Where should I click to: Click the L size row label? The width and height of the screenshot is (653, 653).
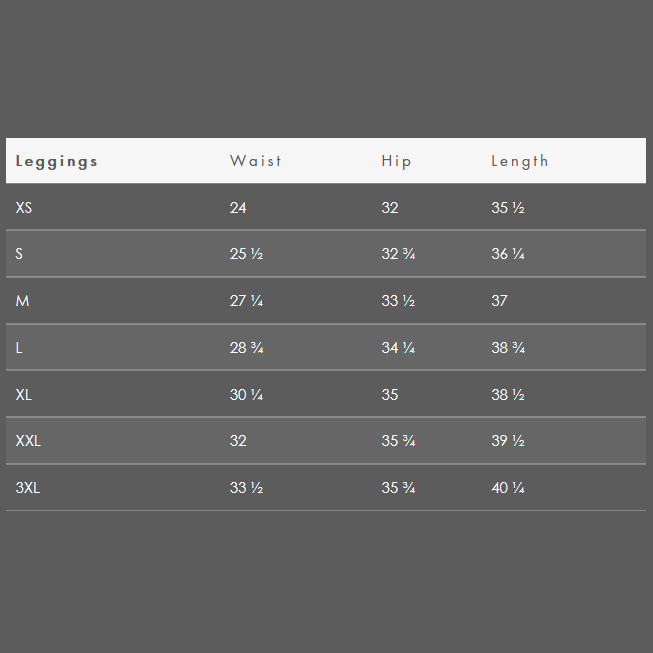click(x=19, y=347)
